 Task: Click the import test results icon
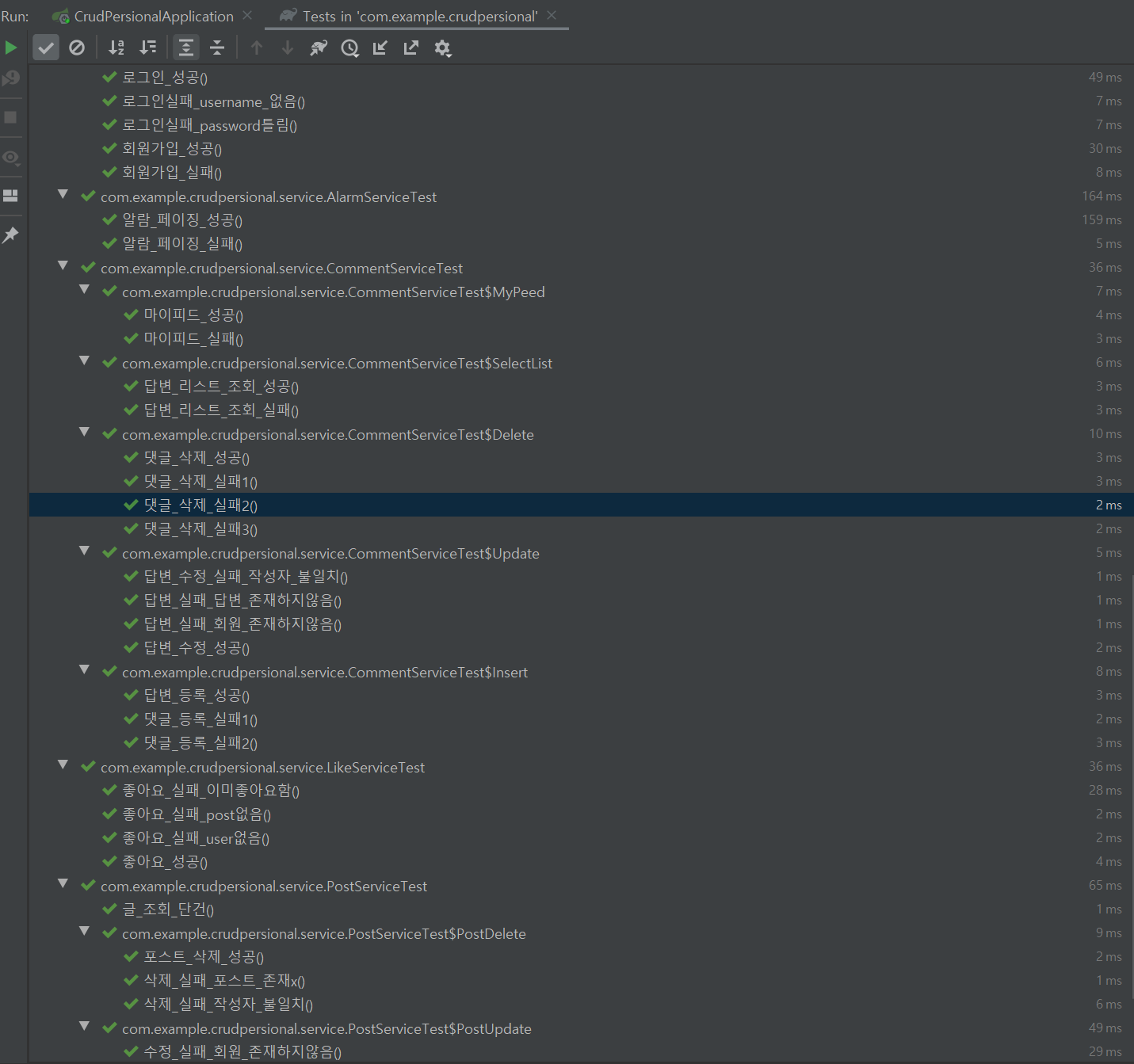[x=380, y=48]
